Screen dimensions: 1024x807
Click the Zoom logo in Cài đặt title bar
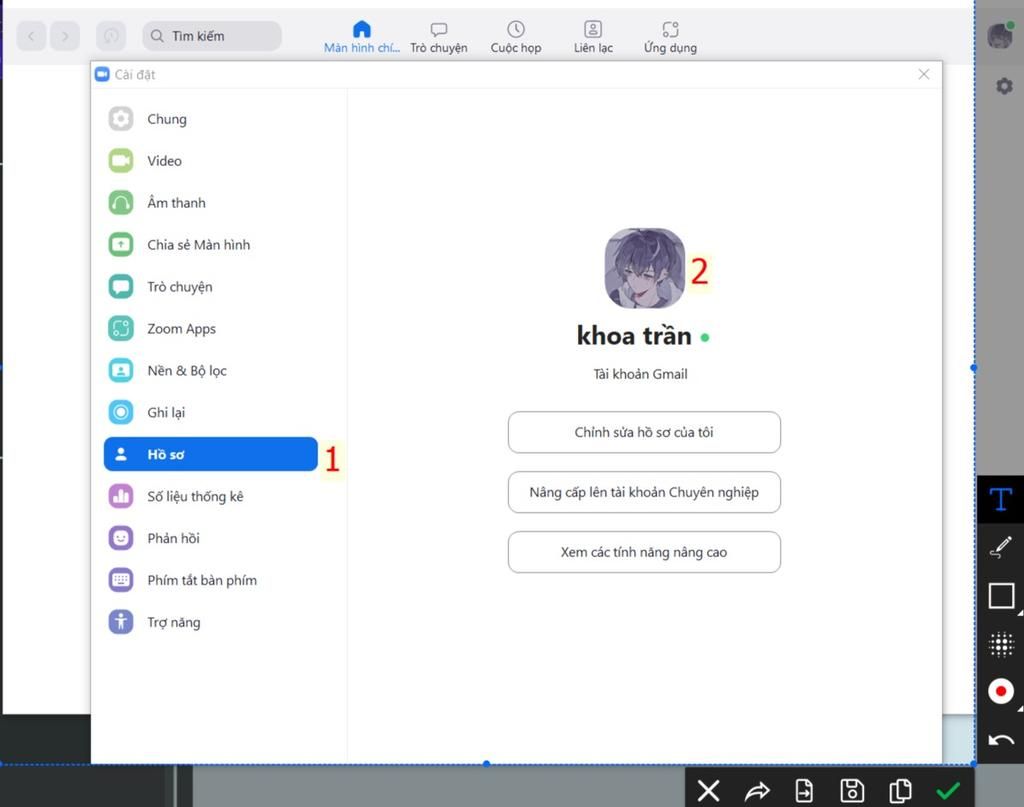pos(102,74)
